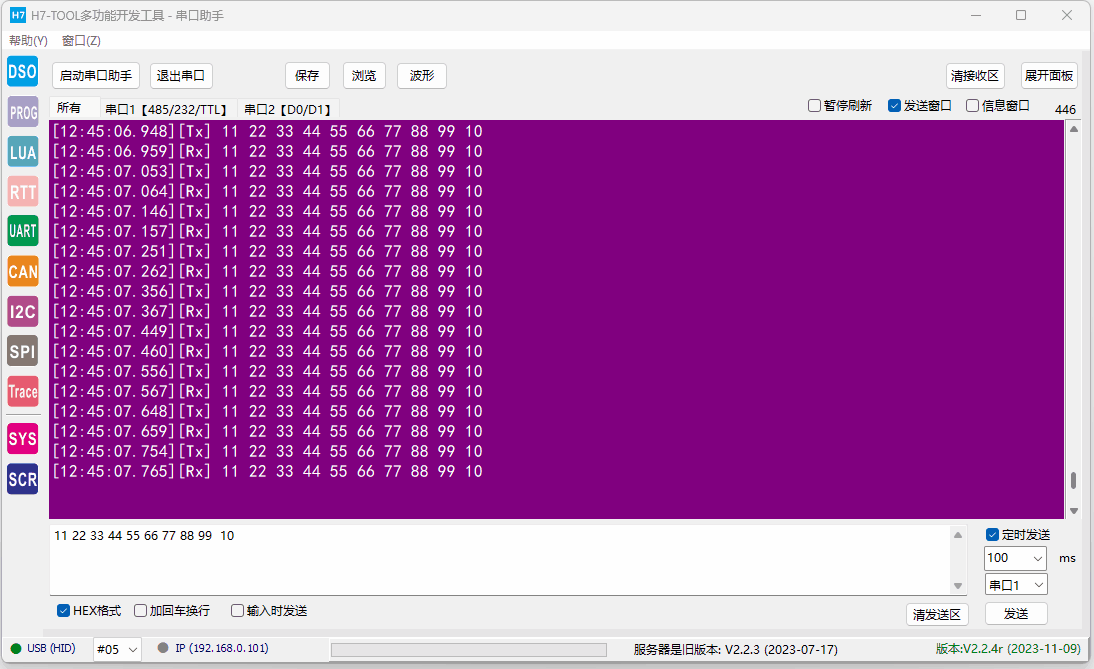
Task: Click the USB (HID) status label
Action: tap(51, 649)
